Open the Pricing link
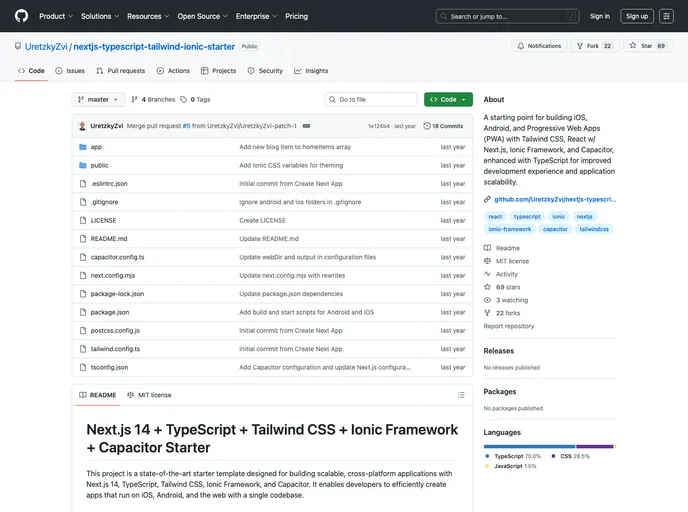The width and height of the screenshot is (688, 512). point(297,16)
